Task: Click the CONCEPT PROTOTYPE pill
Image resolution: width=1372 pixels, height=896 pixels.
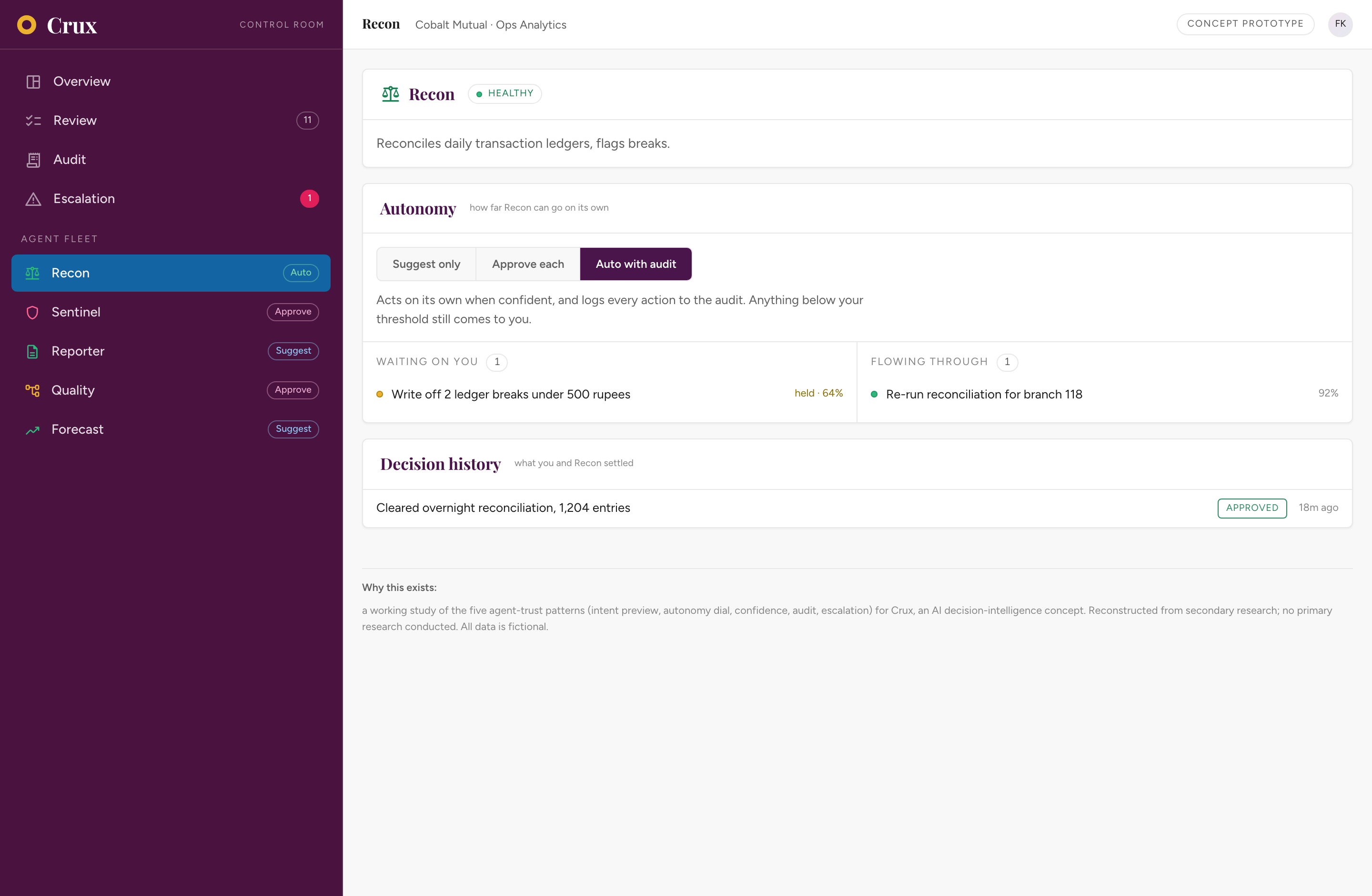Action: coord(1245,24)
